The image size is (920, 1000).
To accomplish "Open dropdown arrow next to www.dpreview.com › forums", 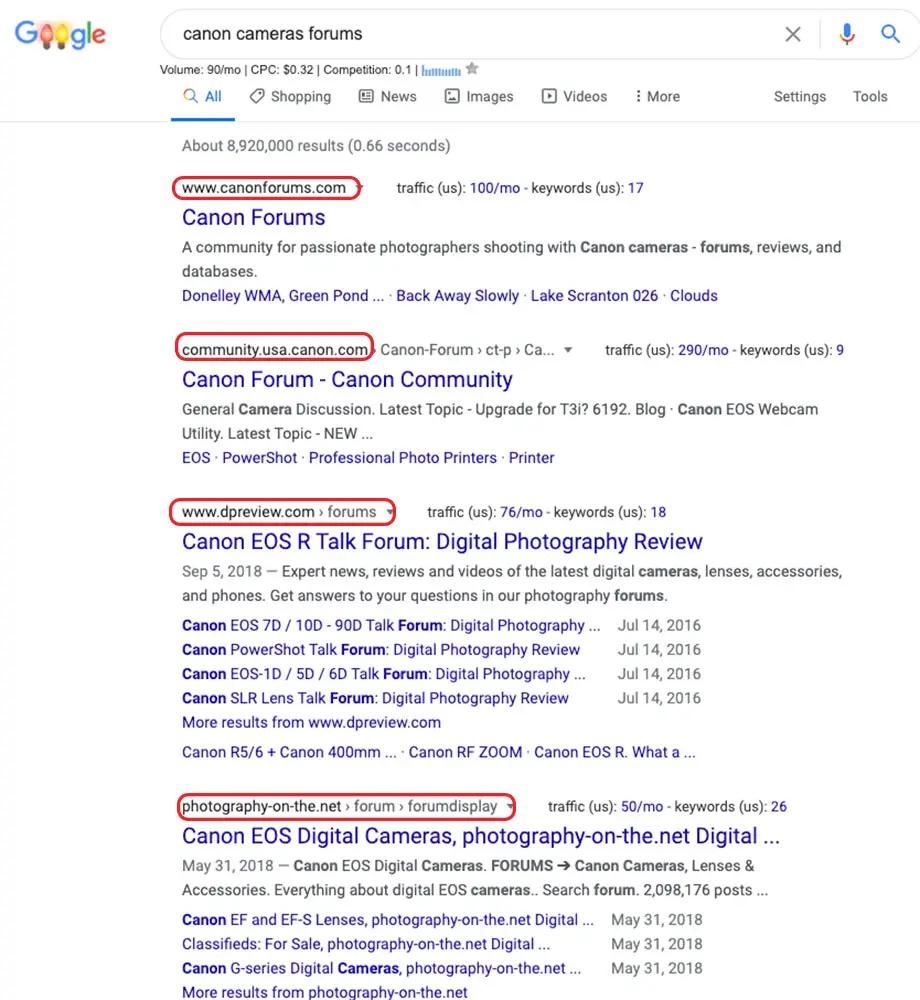I will pyautogui.click(x=390, y=512).
